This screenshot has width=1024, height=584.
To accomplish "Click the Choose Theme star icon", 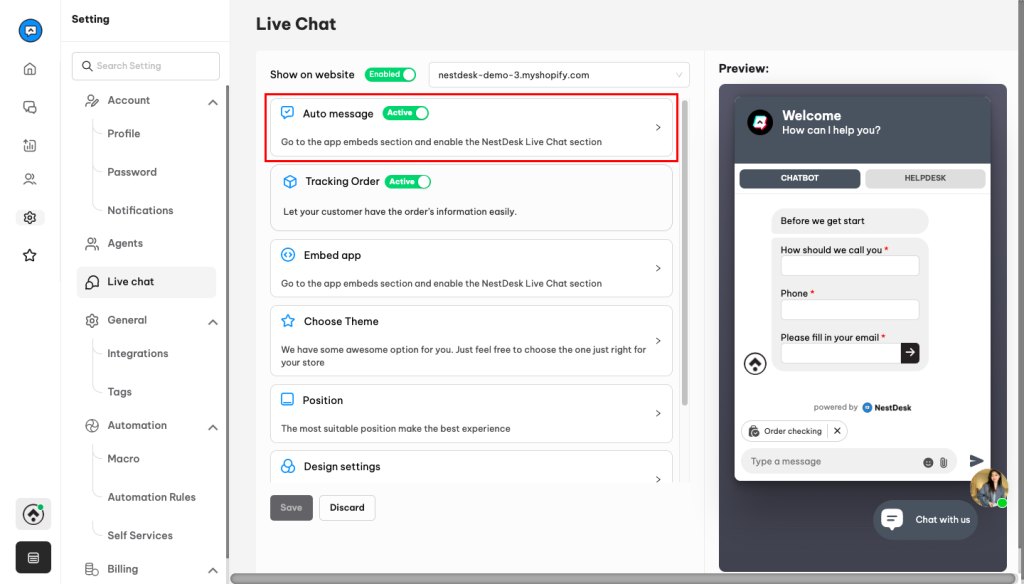I will click(x=288, y=321).
